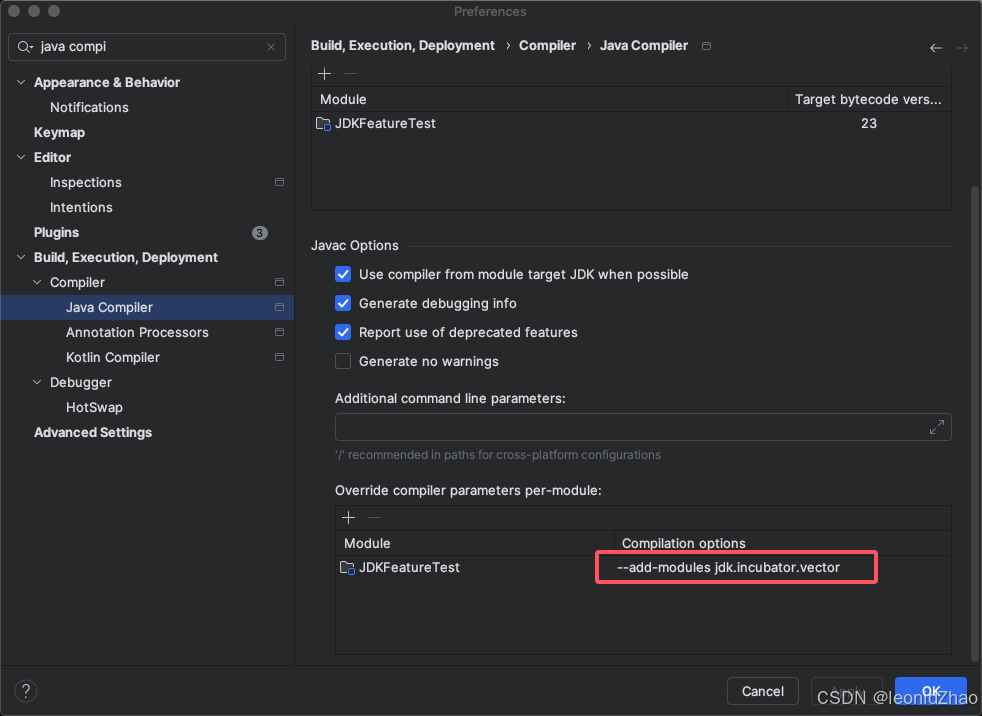Click + in the per-module override table
982x716 pixels.
348,517
